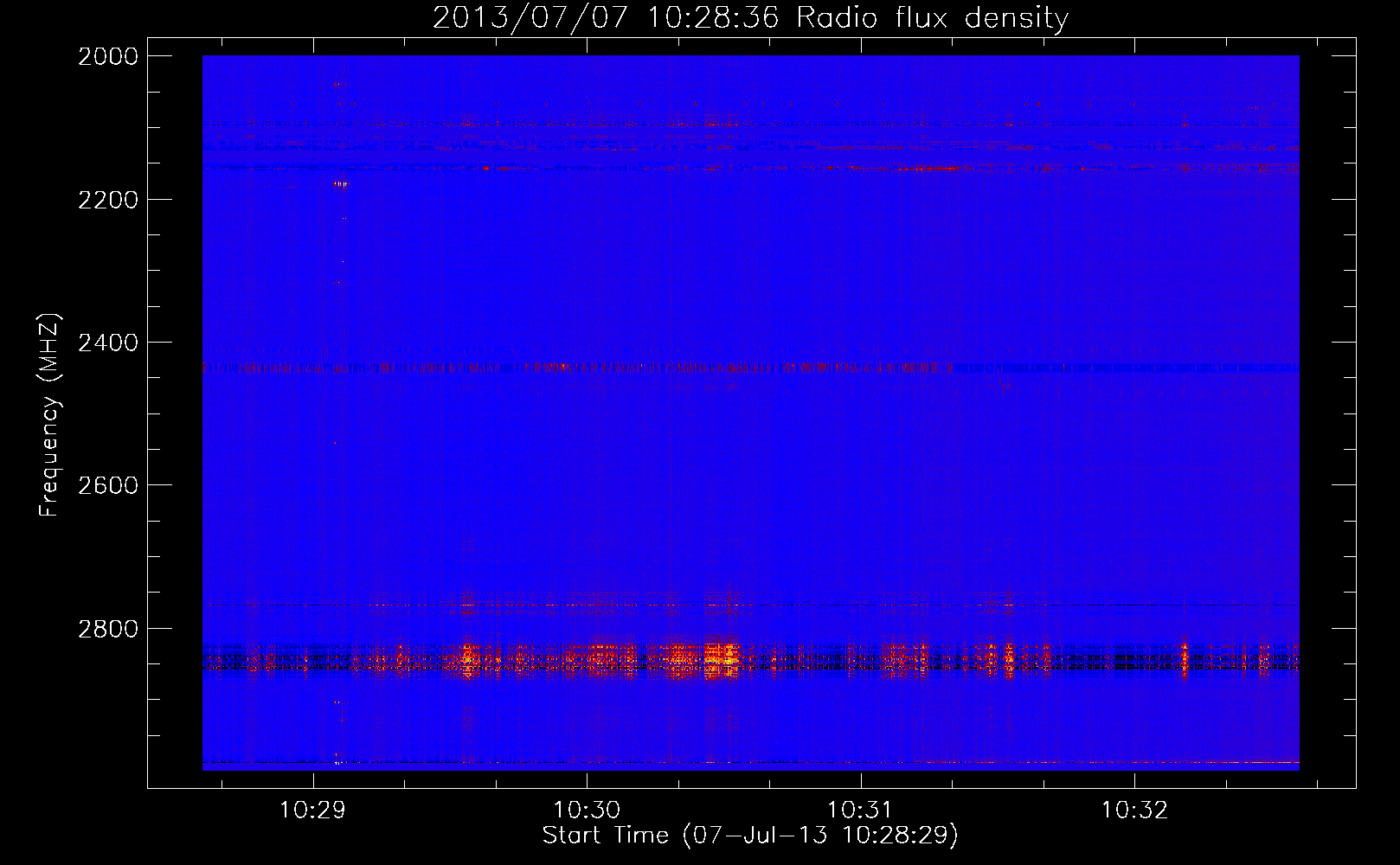
Task: Click the 2600 frequency axis label
Action: tap(108, 485)
